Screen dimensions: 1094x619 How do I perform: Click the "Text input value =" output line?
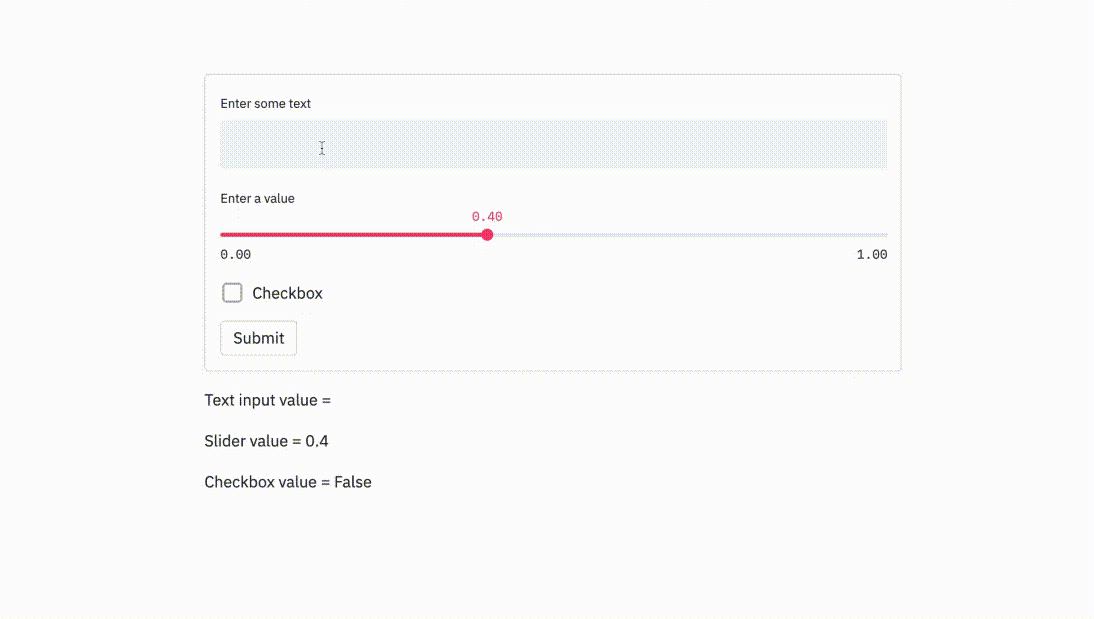(x=267, y=401)
